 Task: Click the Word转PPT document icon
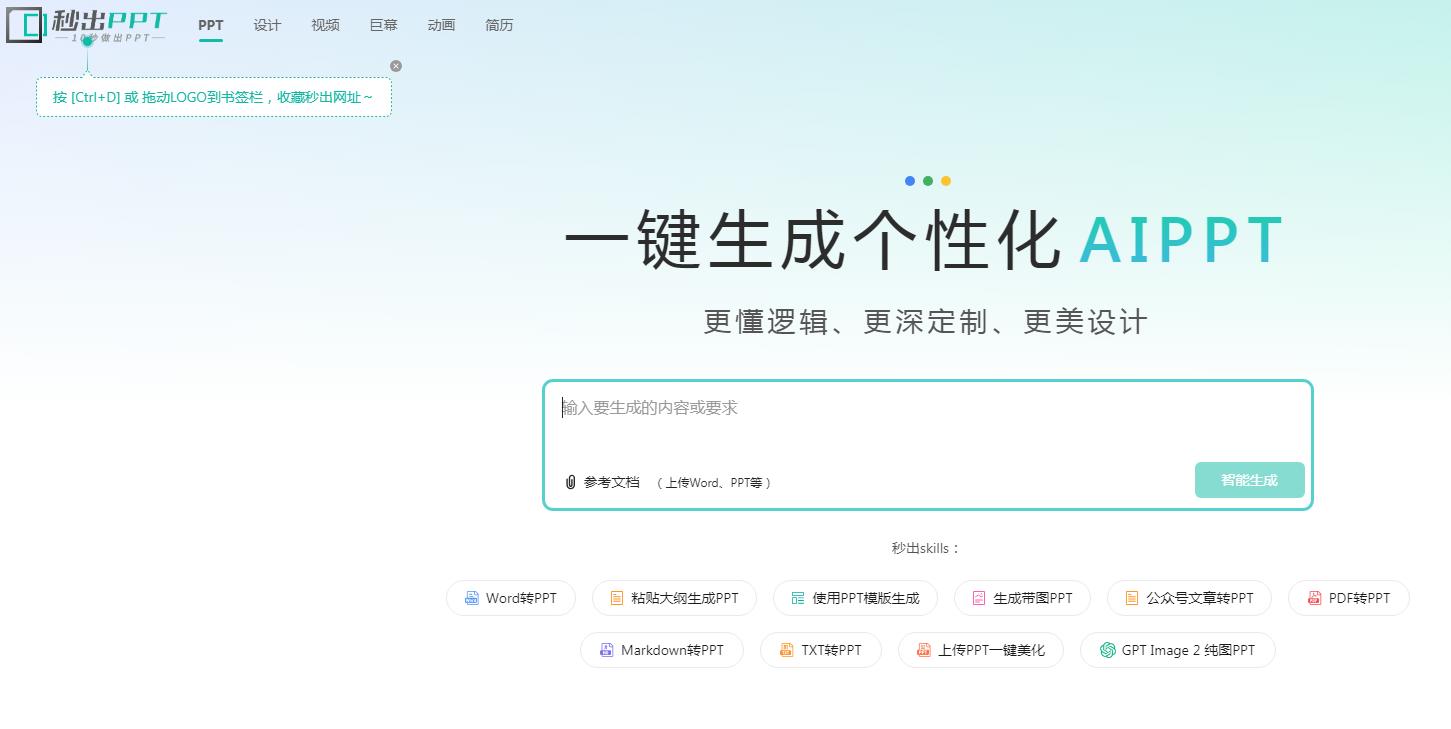pos(472,598)
